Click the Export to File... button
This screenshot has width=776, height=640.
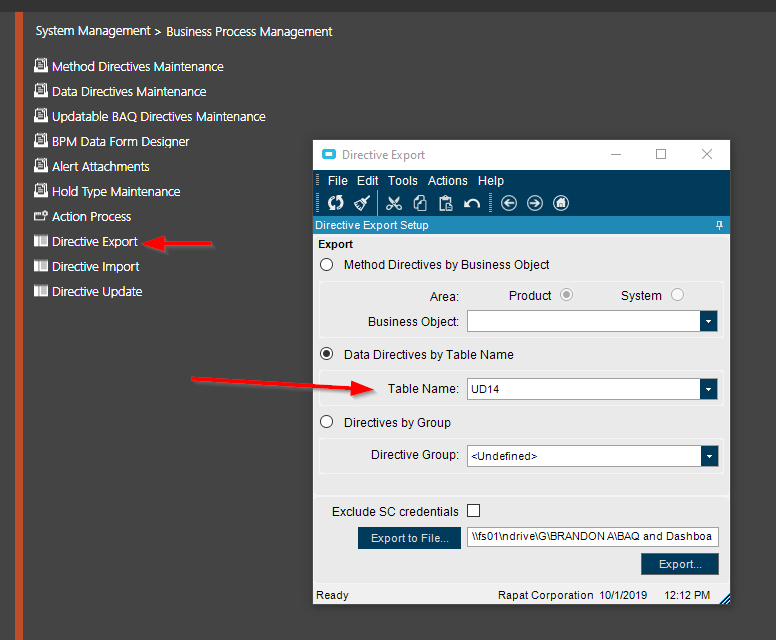click(409, 538)
